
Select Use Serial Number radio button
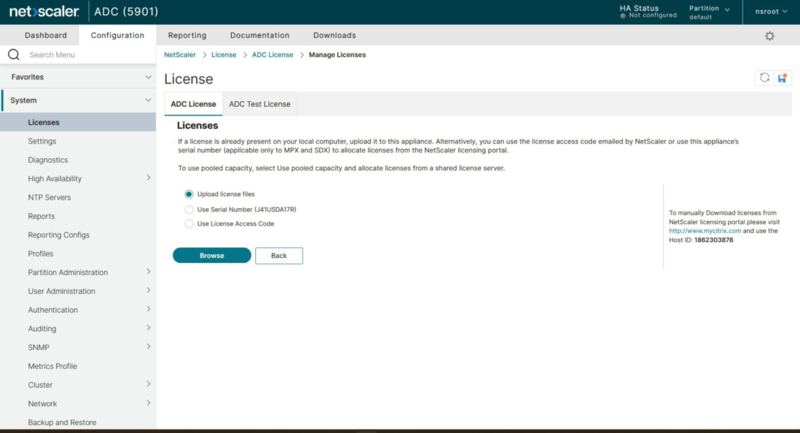[x=189, y=210]
